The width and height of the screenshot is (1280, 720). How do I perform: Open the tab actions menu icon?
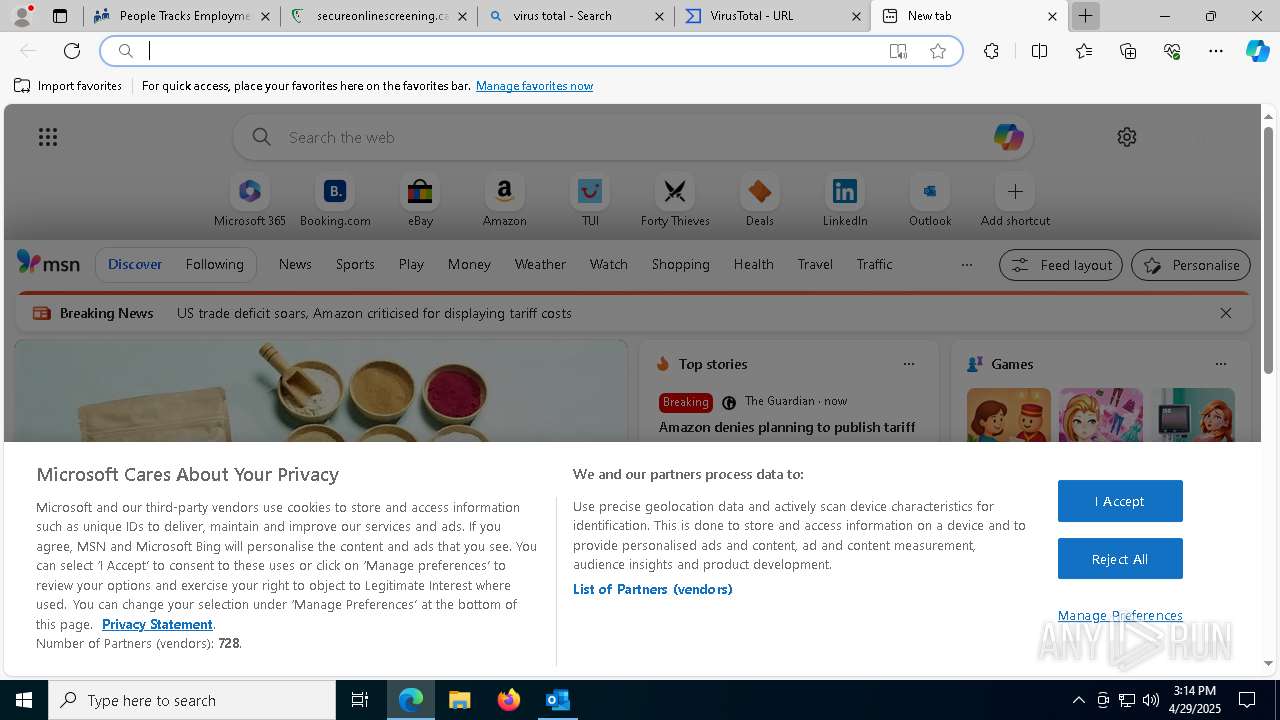click(x=60, y=16)
